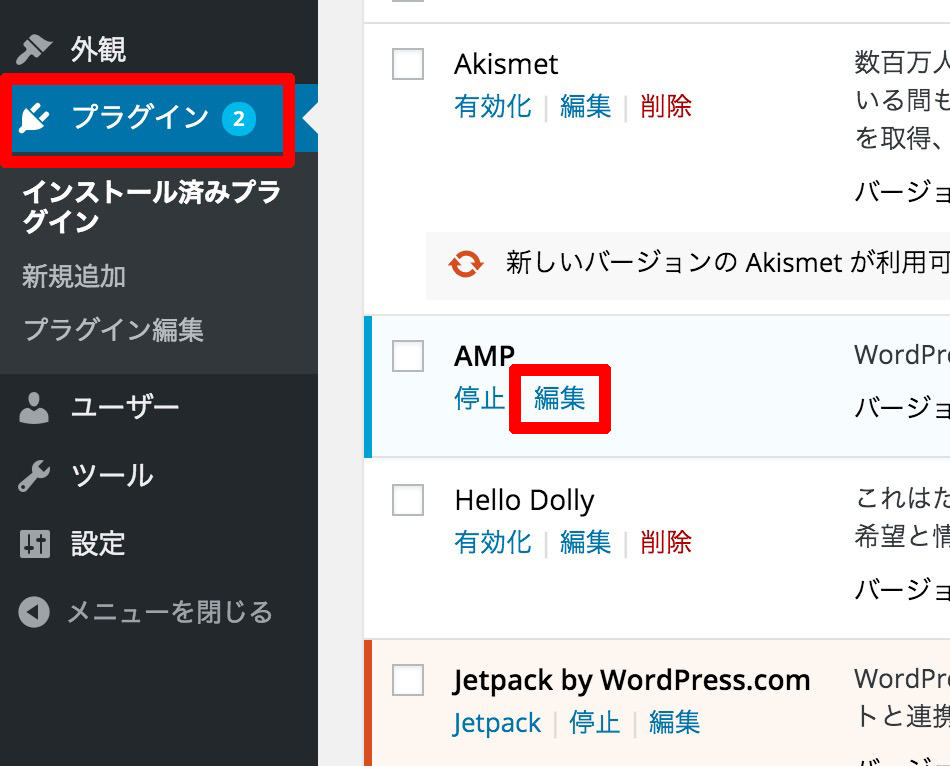Click 有効化 link under Akismet
Screen dimensions: 950x766
point(493,107)
